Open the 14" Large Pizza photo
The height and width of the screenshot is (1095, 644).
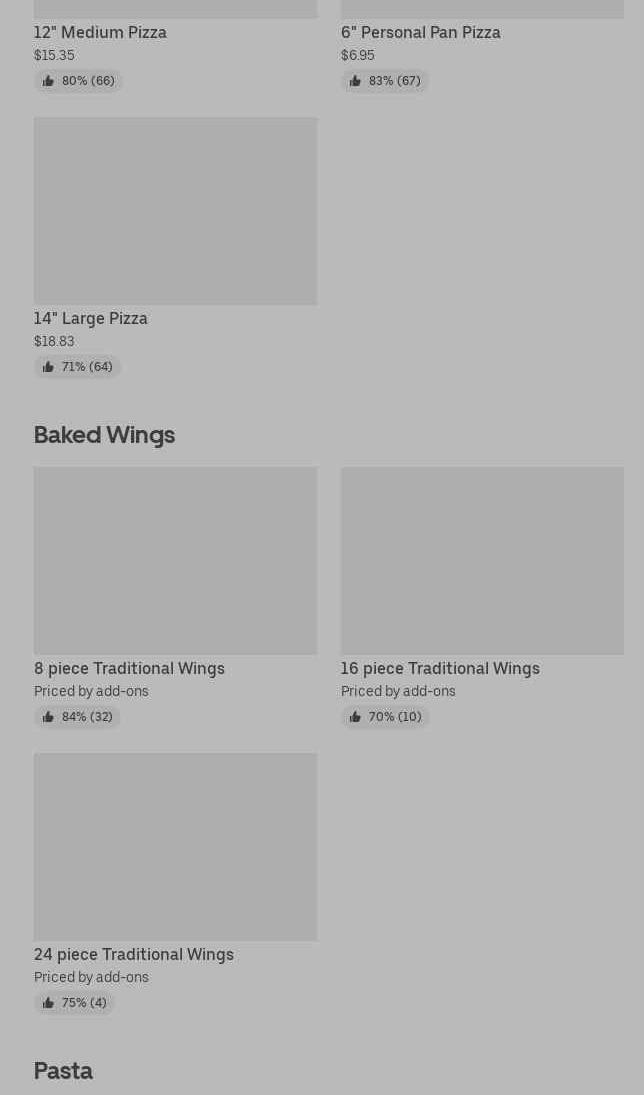click(x=175, y=211)
